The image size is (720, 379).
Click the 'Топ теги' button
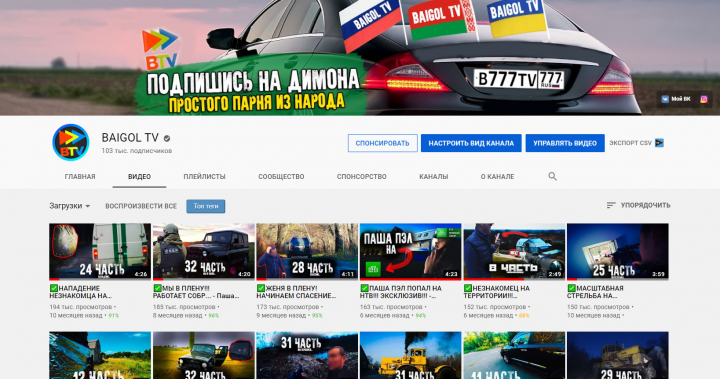click(206, 206)
